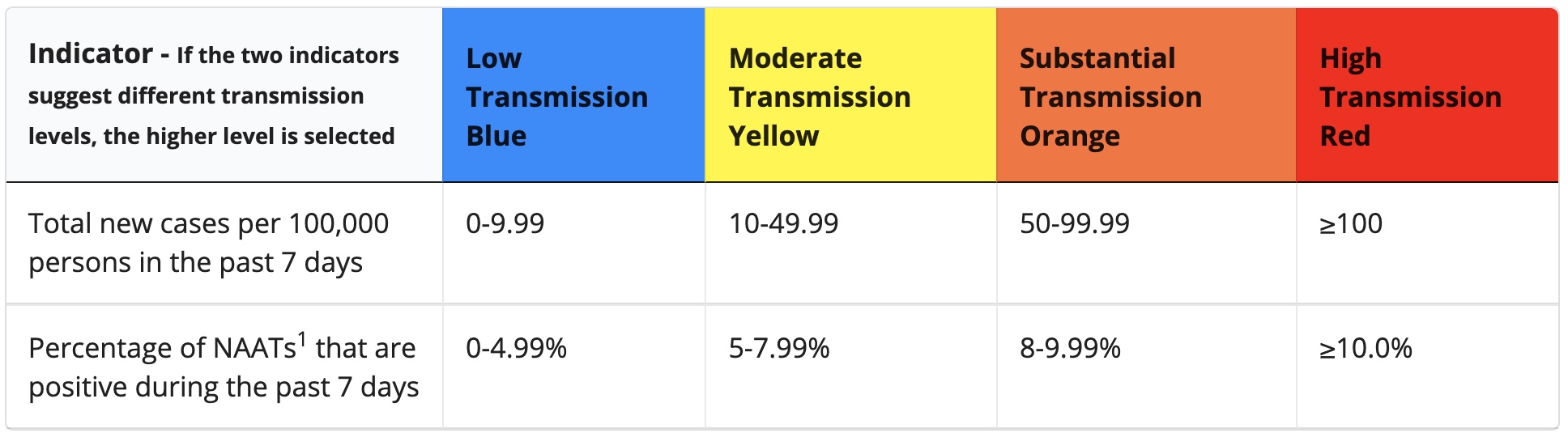The width and height of the screenshot is (1568, 437).
Task: Open the superscript 1 footnote after NAATs
Action: tap(302, 339)
